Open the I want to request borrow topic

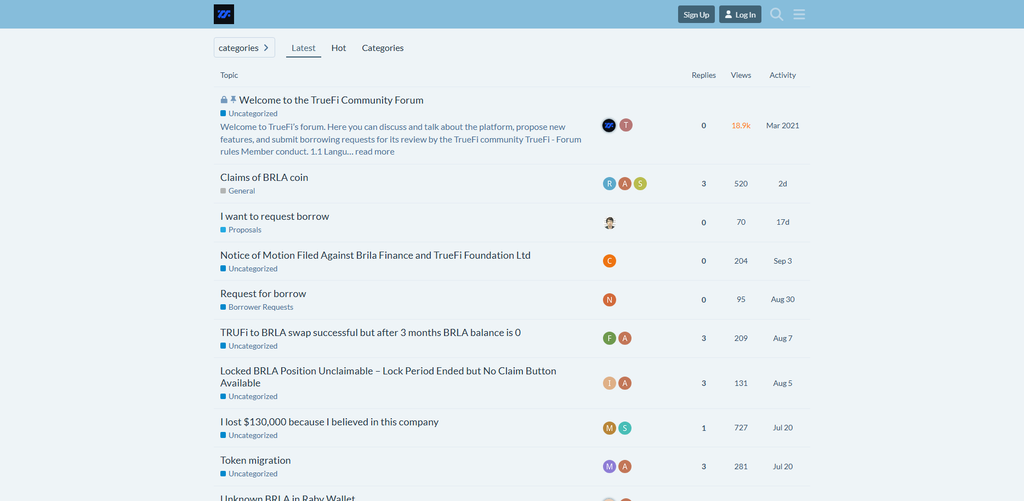[x=274, y=216]
